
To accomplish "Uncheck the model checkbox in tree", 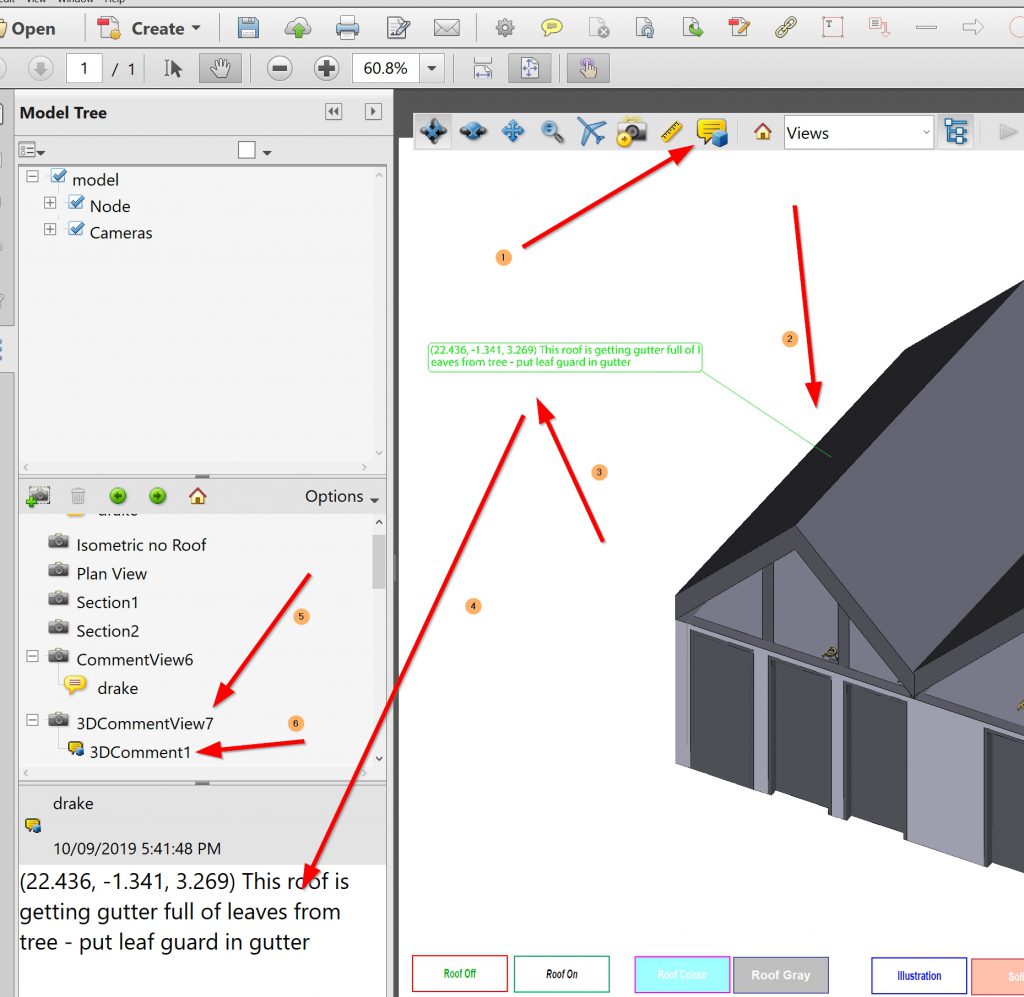I will pyautogui.click(x=59, y=178).
